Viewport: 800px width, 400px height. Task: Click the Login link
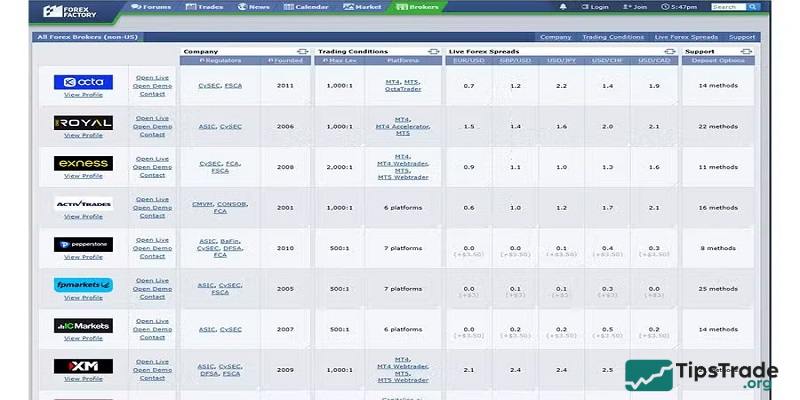point(595,7)
